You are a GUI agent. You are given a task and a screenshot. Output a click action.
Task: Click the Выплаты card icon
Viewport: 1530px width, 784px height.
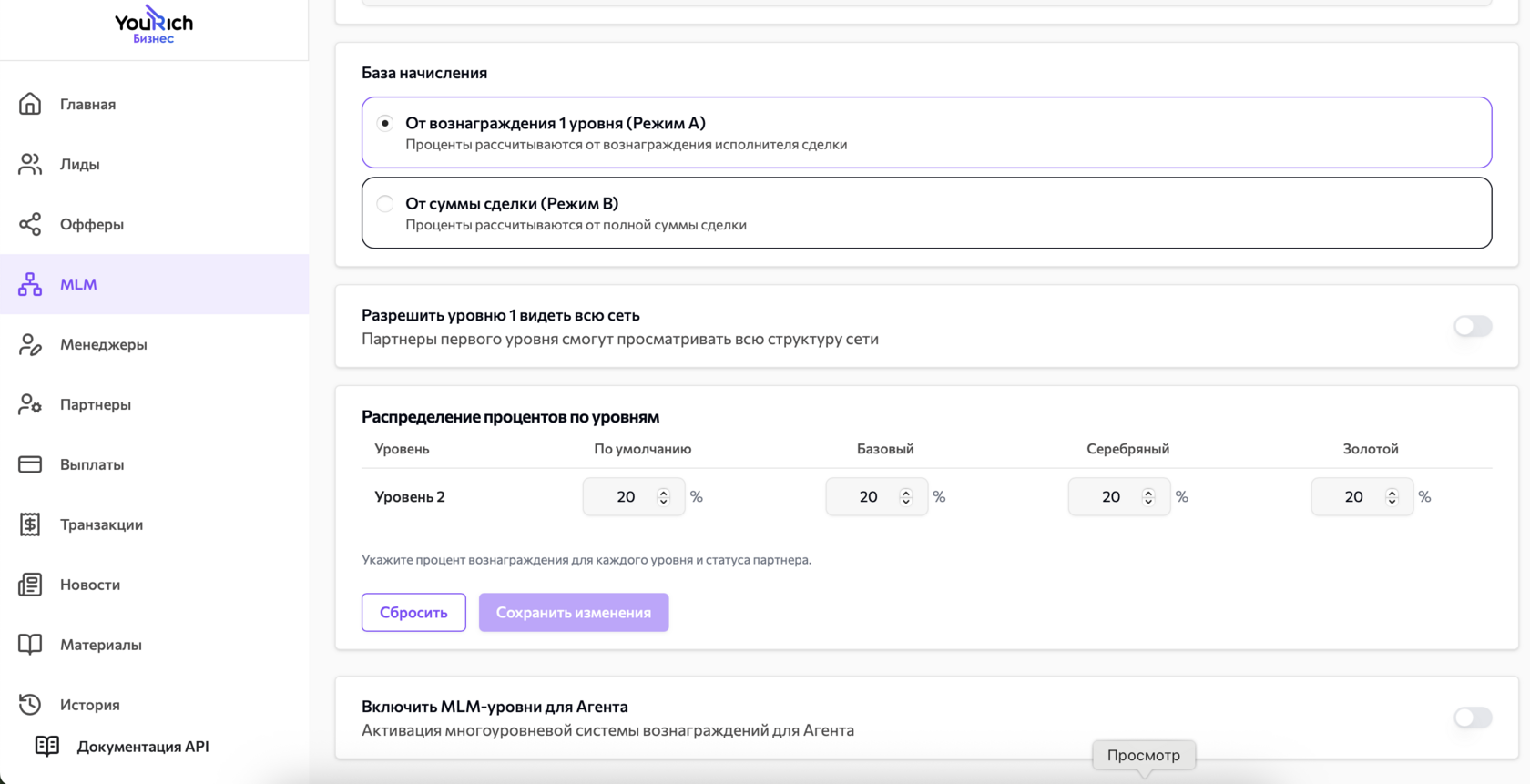(30, 464)
